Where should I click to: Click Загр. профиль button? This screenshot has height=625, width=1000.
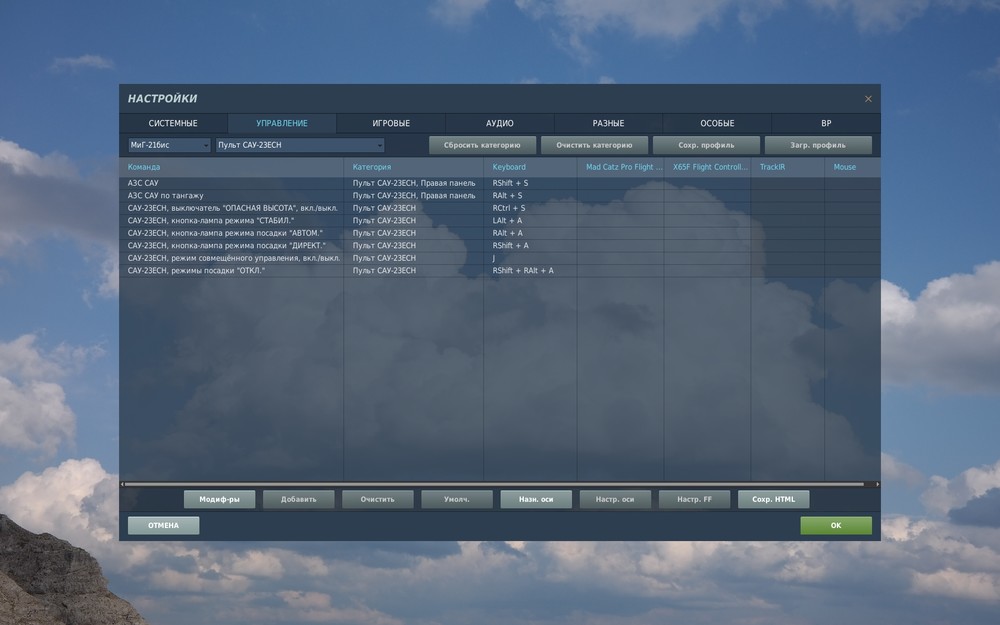818,145
